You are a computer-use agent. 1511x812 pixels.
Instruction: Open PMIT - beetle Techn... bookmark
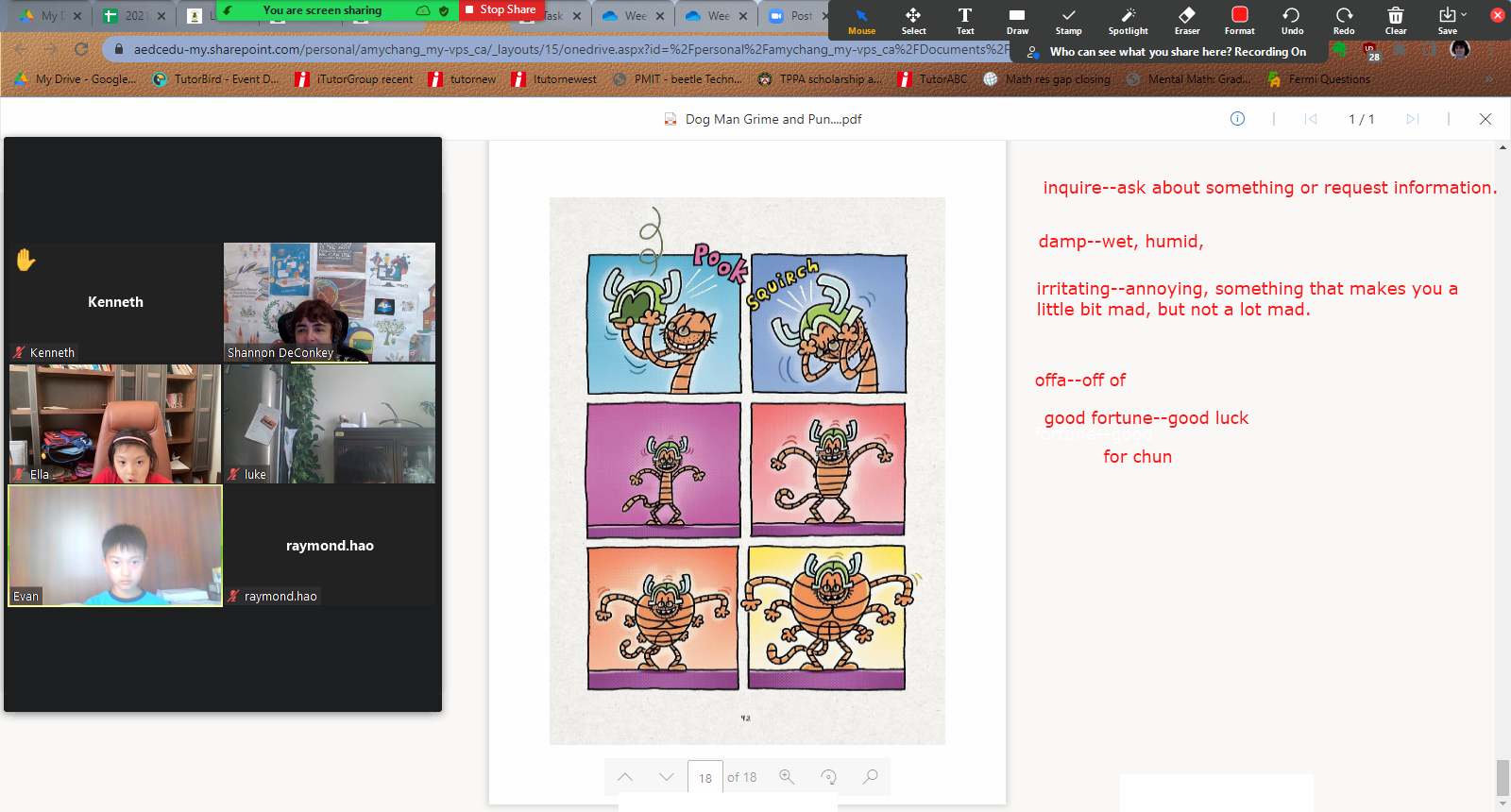tap(678, 79)
